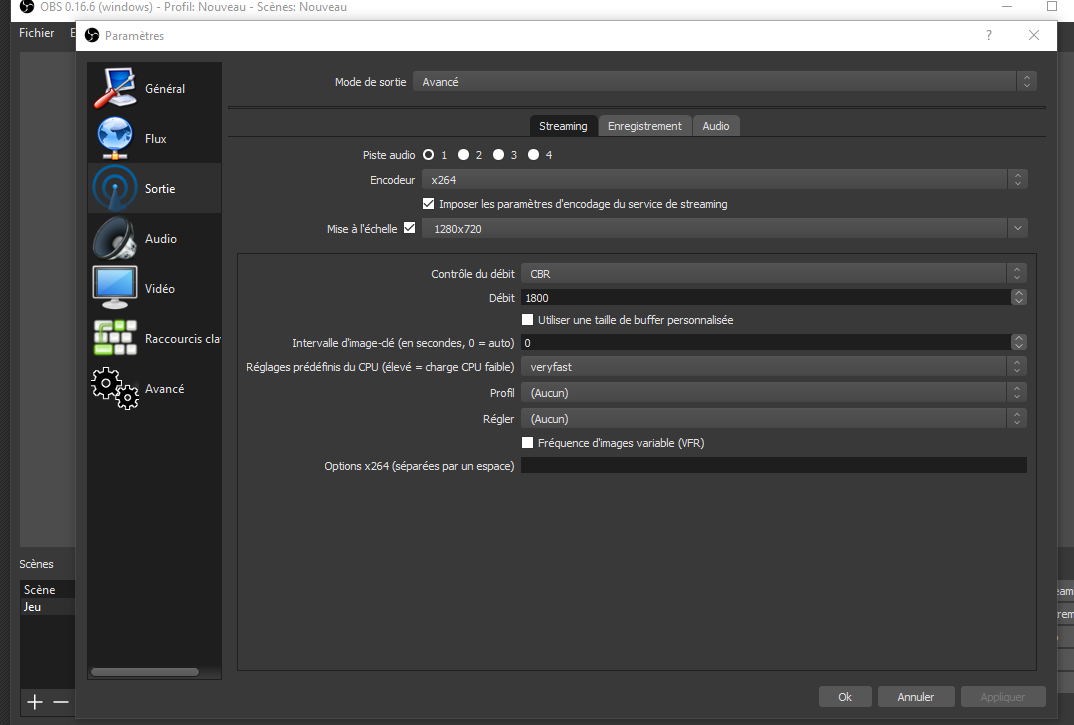
Task: Switch to the Streaming tab
Action: pos(563,126)
